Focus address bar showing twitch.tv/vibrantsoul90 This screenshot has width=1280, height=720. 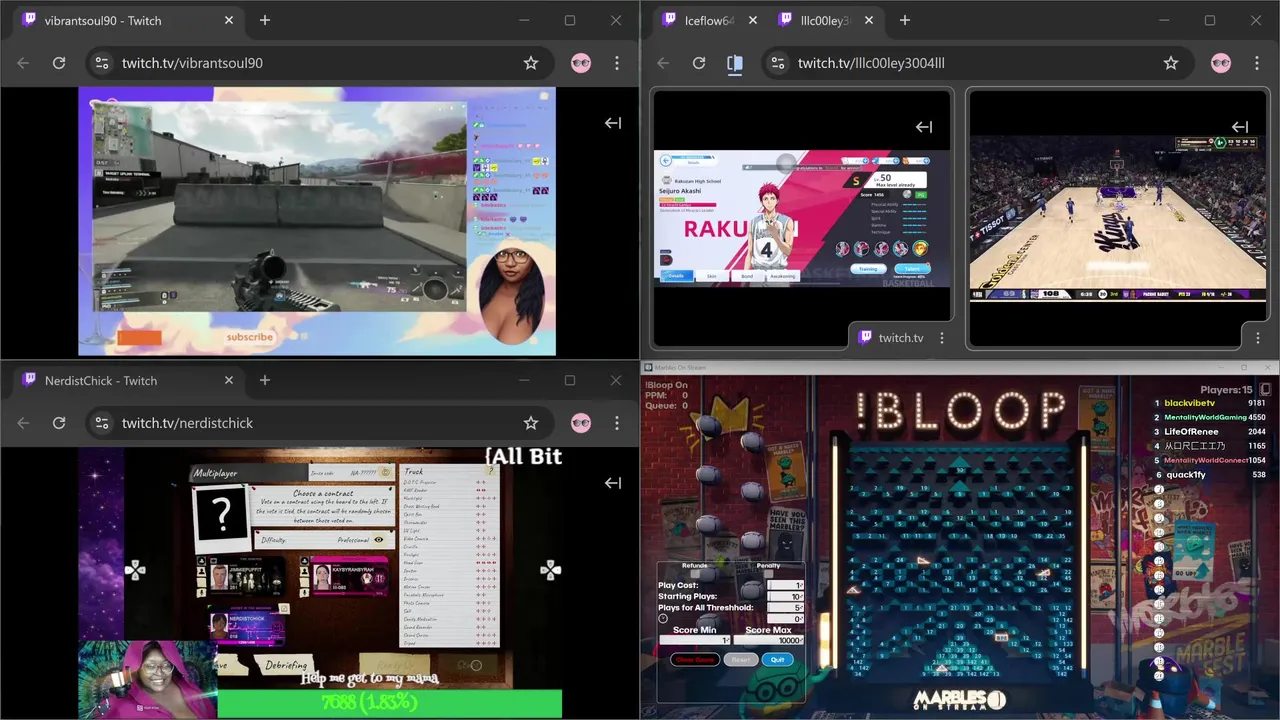pyautogui.click(x=318, y=63)
